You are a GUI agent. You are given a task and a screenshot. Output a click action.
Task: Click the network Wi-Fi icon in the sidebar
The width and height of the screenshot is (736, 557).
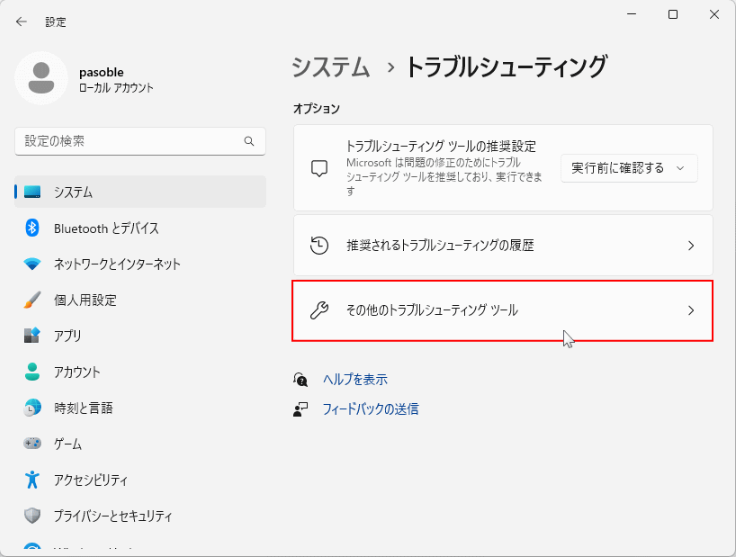32,264
